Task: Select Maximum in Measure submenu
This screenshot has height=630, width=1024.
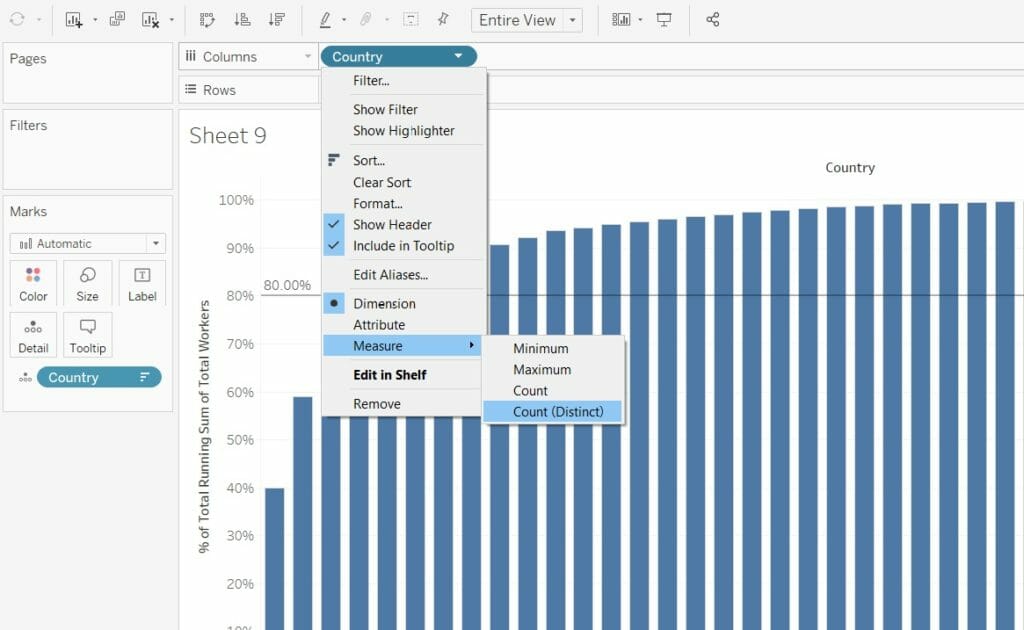Action: 542,370
